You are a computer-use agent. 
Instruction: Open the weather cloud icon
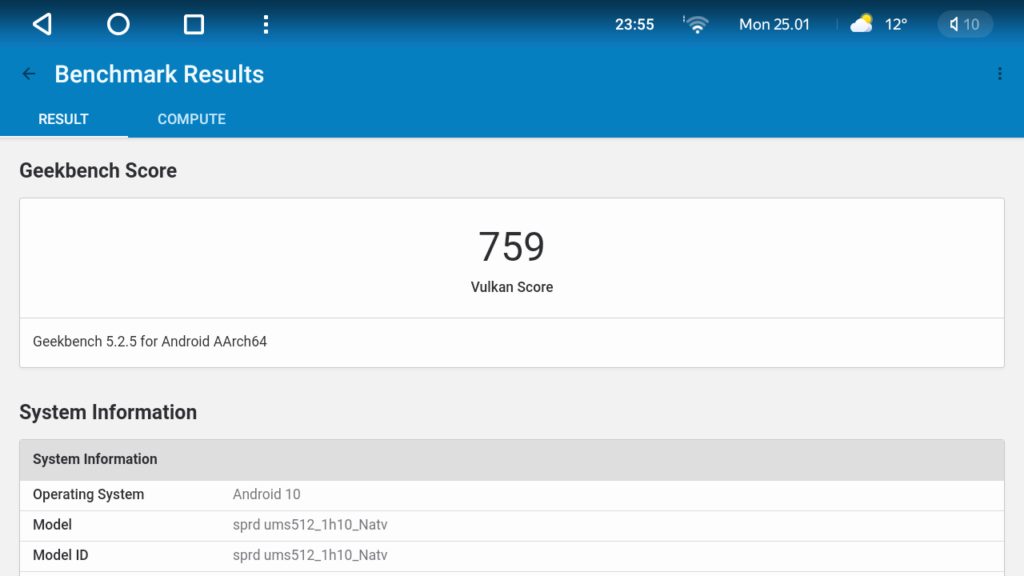point(861,24)
